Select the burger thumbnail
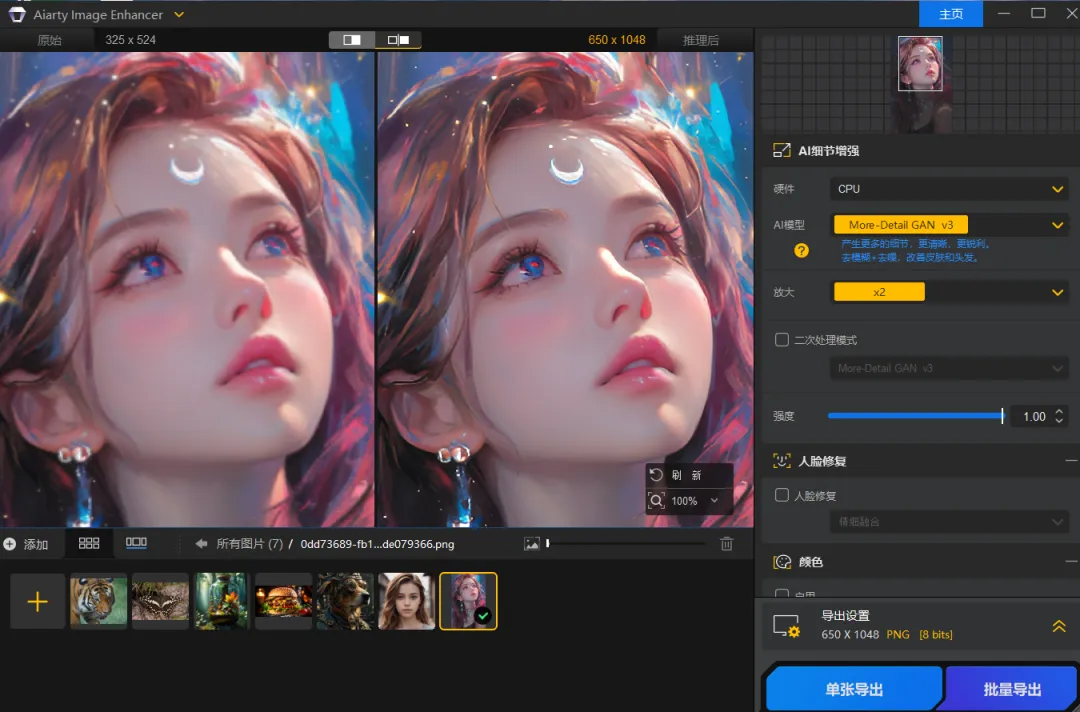Screen dimensions: 1080x712 [283, 601]
